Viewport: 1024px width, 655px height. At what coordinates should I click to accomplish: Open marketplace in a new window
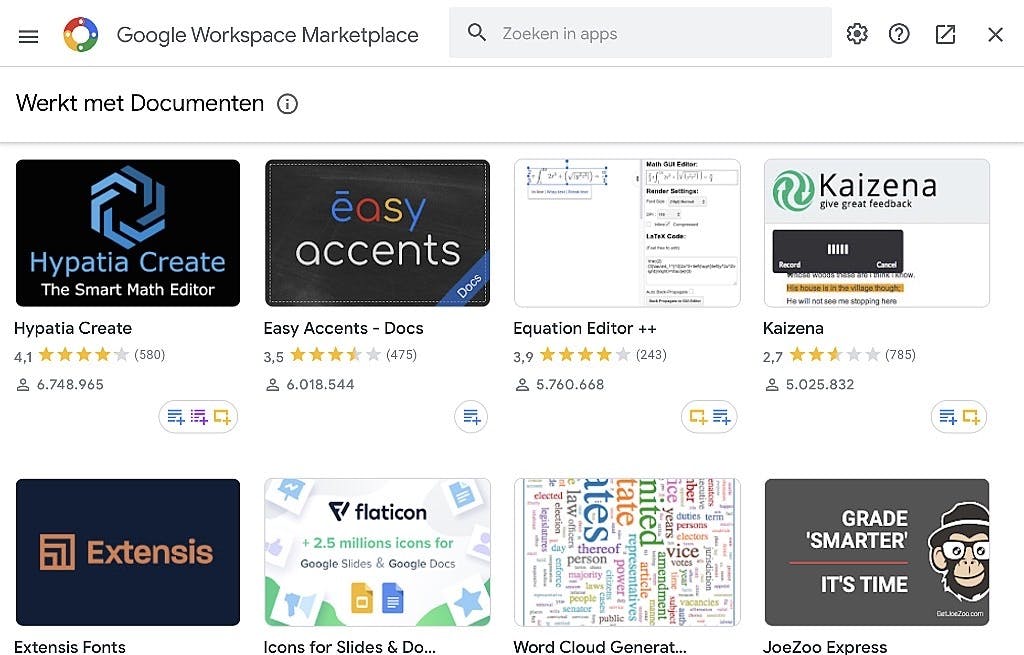(945, 34)
